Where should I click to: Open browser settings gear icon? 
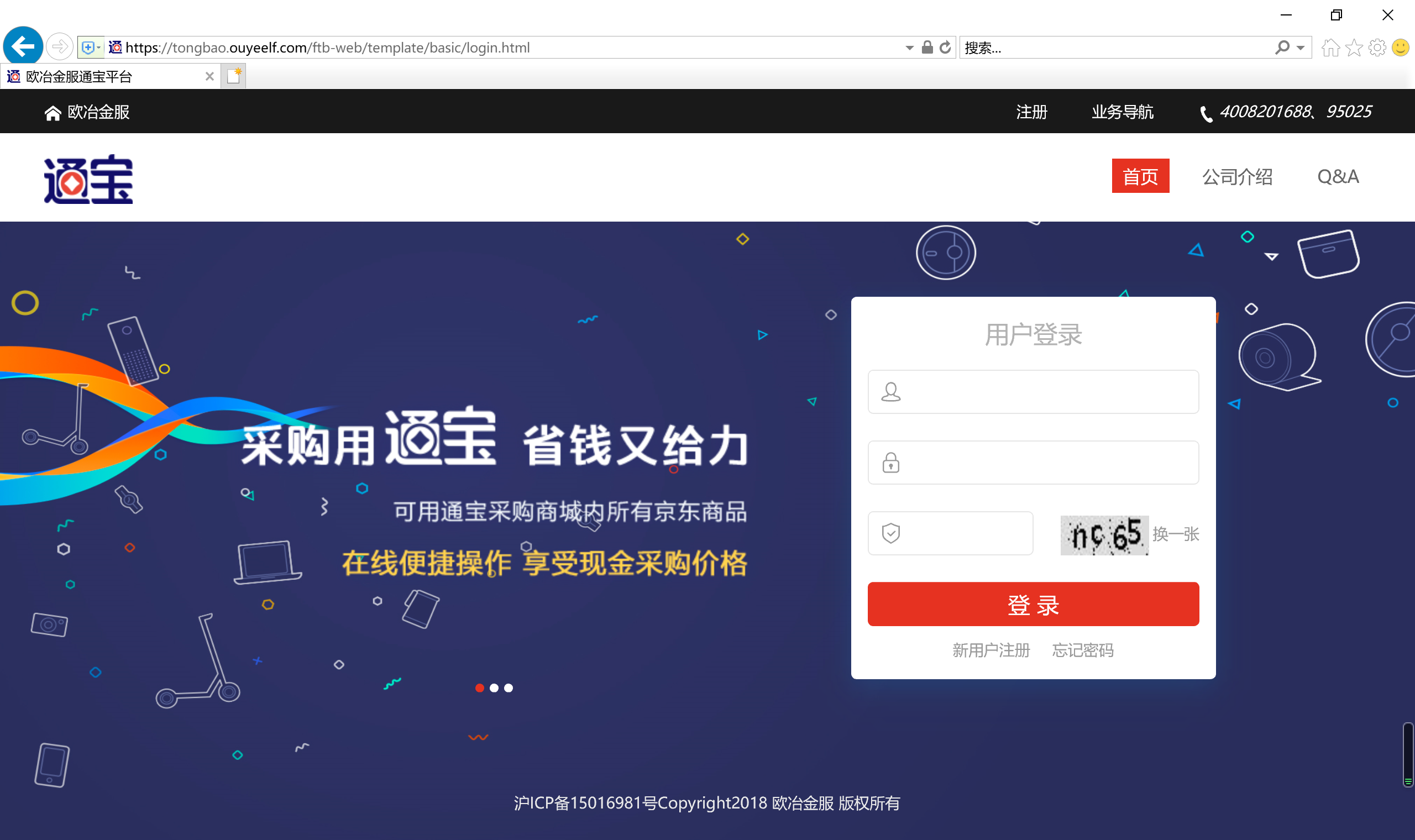click(1377, 48)
